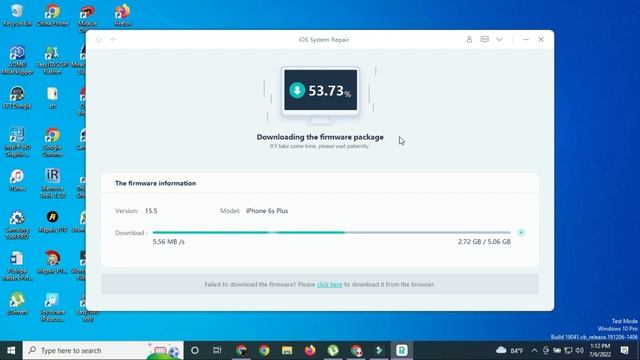
Task: Open the 3DMB desktop shortcut
Action: click(x=17, y=60)
